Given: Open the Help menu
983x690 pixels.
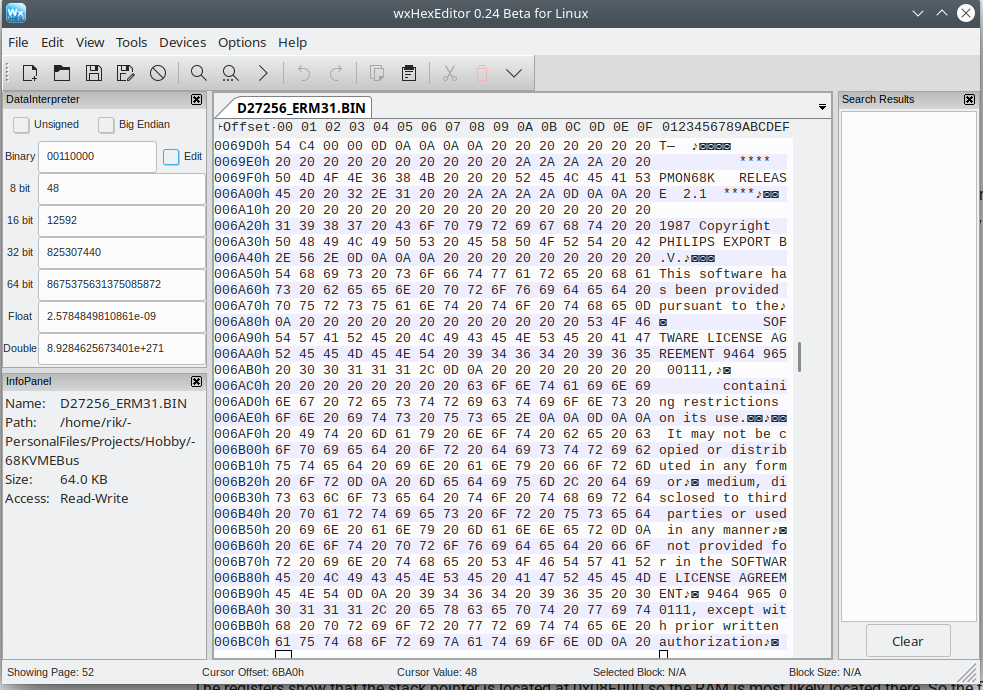Looking at the screenshot, I should coord(292,43).
